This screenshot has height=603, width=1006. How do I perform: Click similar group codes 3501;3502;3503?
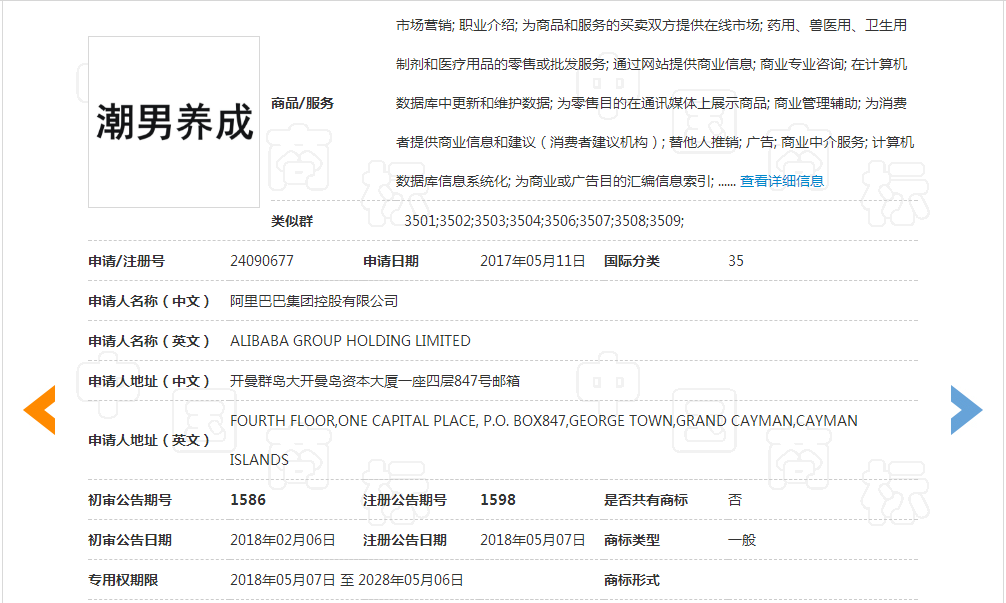[544, 221]
